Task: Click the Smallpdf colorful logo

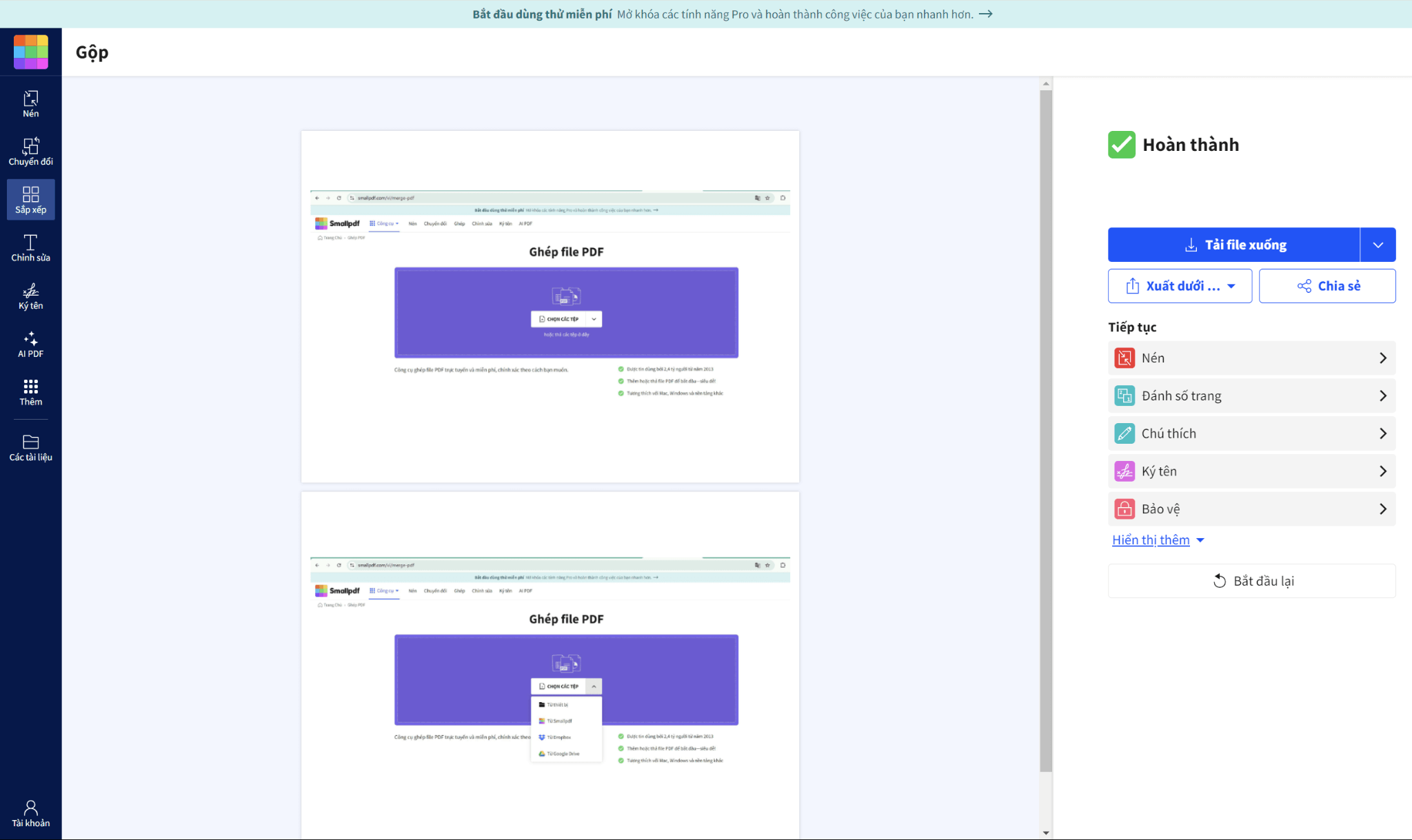Action: click(x=31, y=52)
